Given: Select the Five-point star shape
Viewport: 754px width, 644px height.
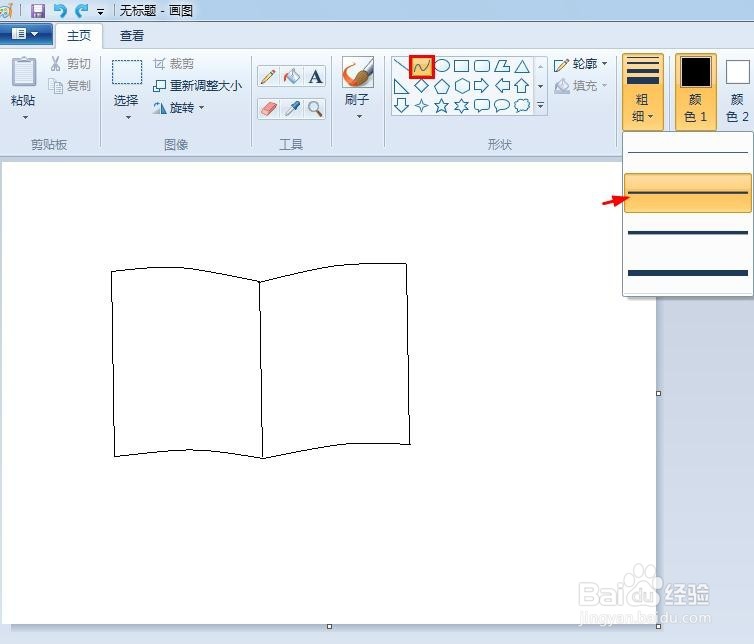Looking at the screenshot, I should click(442, 105).
